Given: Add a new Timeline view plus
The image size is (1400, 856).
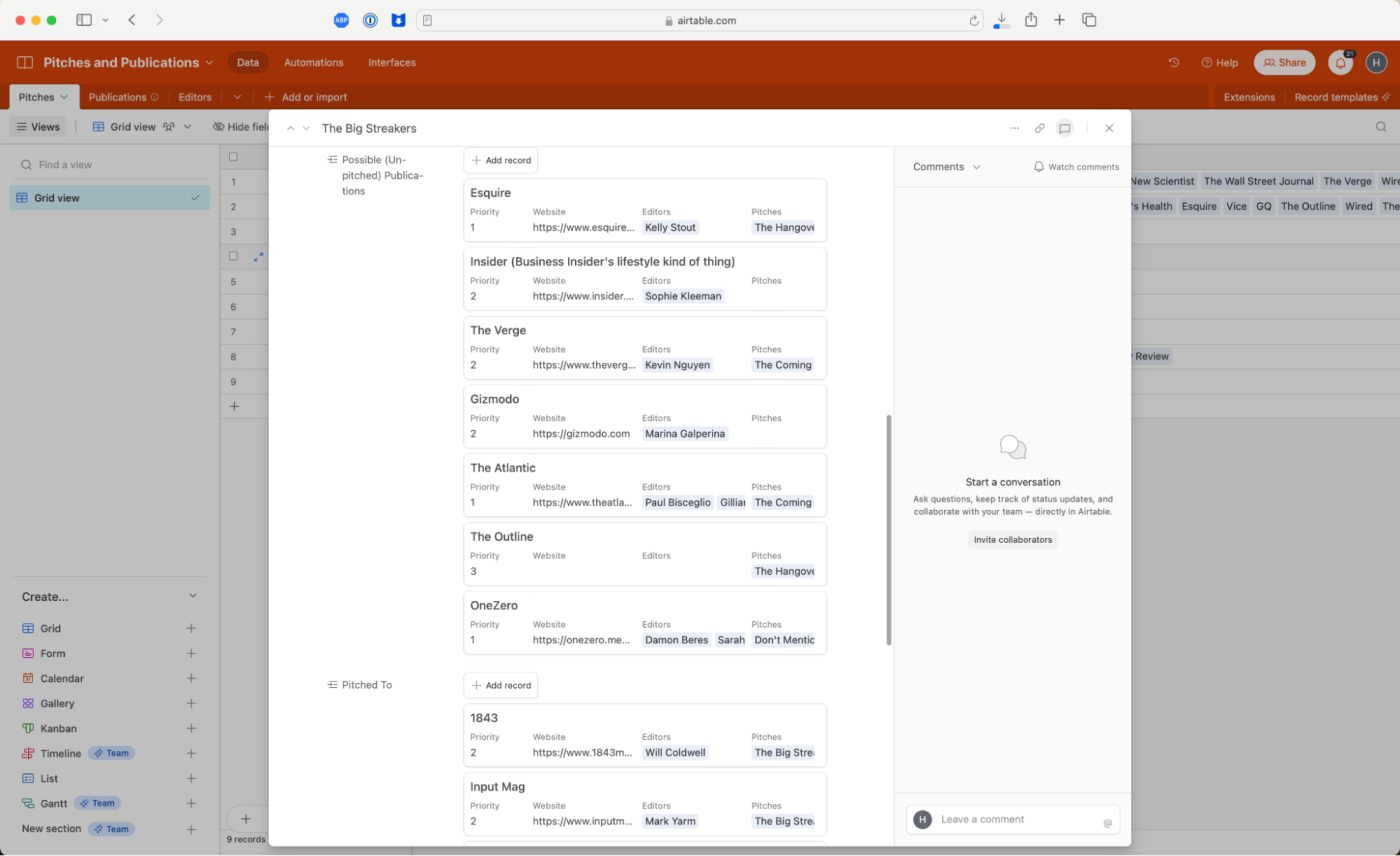Looking at the screenshot, I should pyautogui.click(x=191, y=753).
